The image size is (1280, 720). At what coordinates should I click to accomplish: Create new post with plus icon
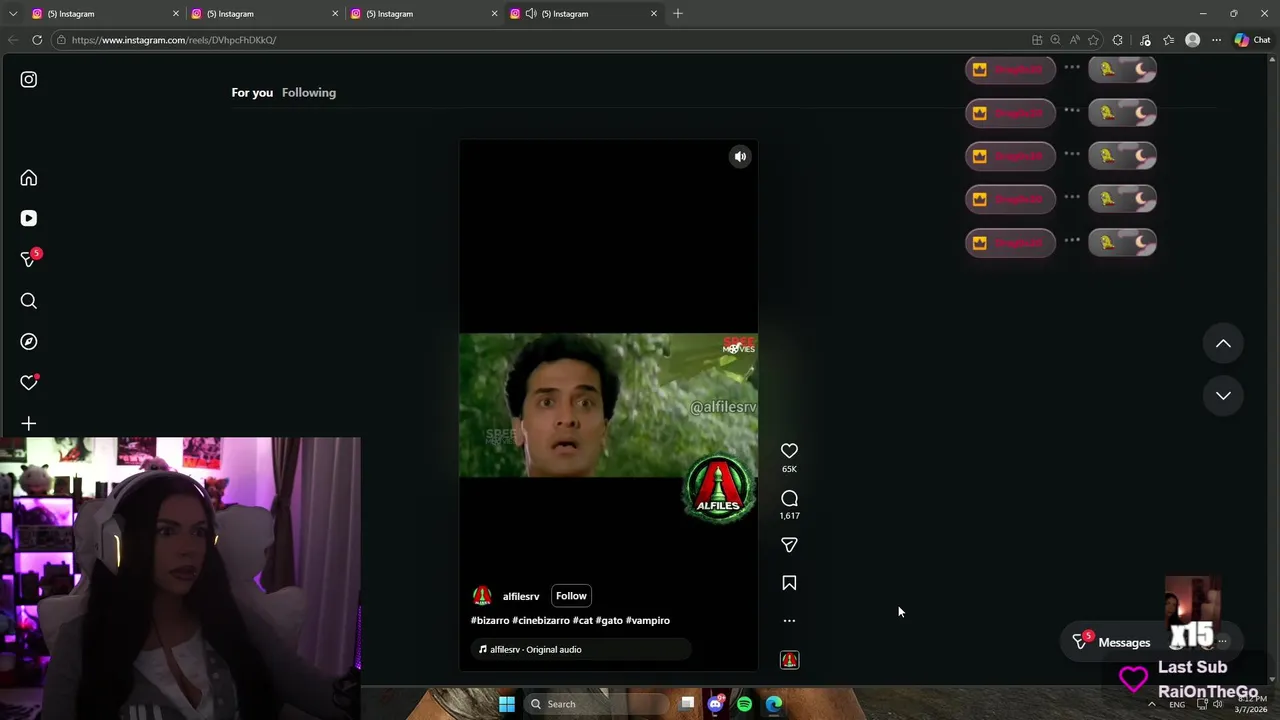point(29,424)
